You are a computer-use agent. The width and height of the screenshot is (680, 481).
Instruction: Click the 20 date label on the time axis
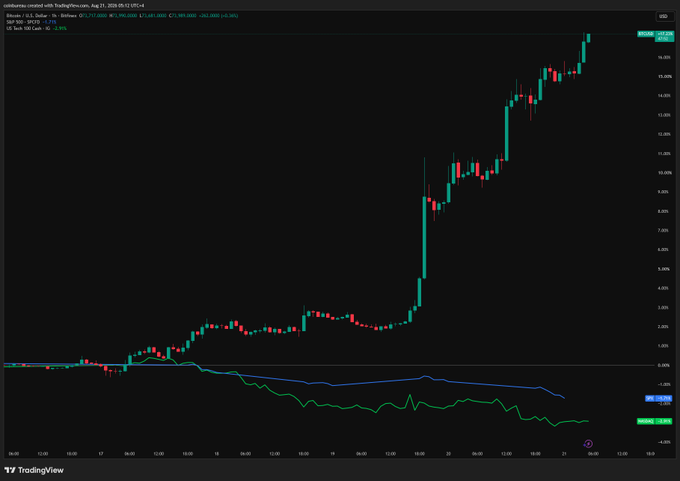tap(448, 454)
